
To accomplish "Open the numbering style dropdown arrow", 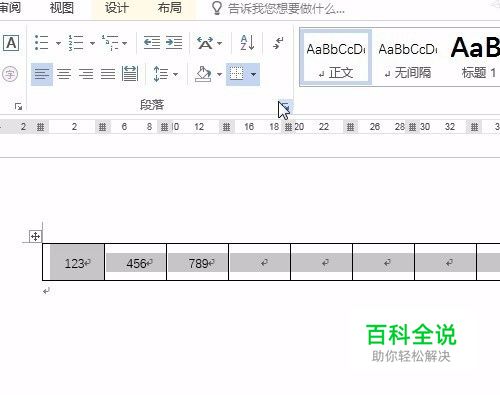I will 92,43.
